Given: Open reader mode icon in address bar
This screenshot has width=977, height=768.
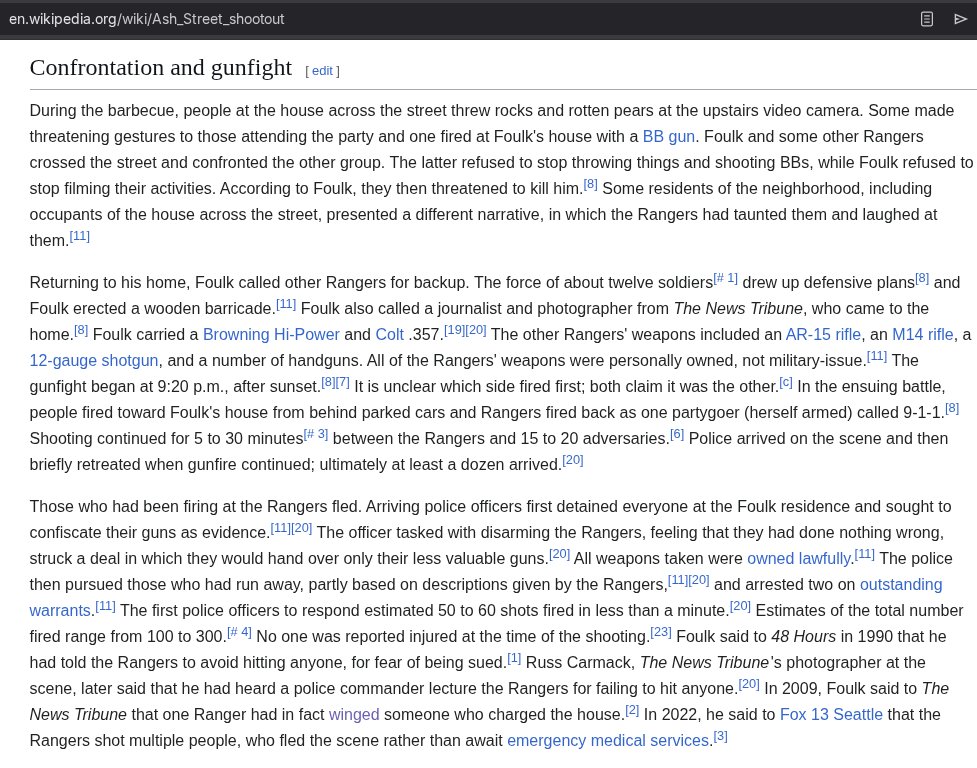Looking at the screenshot, I should (927, 19).
